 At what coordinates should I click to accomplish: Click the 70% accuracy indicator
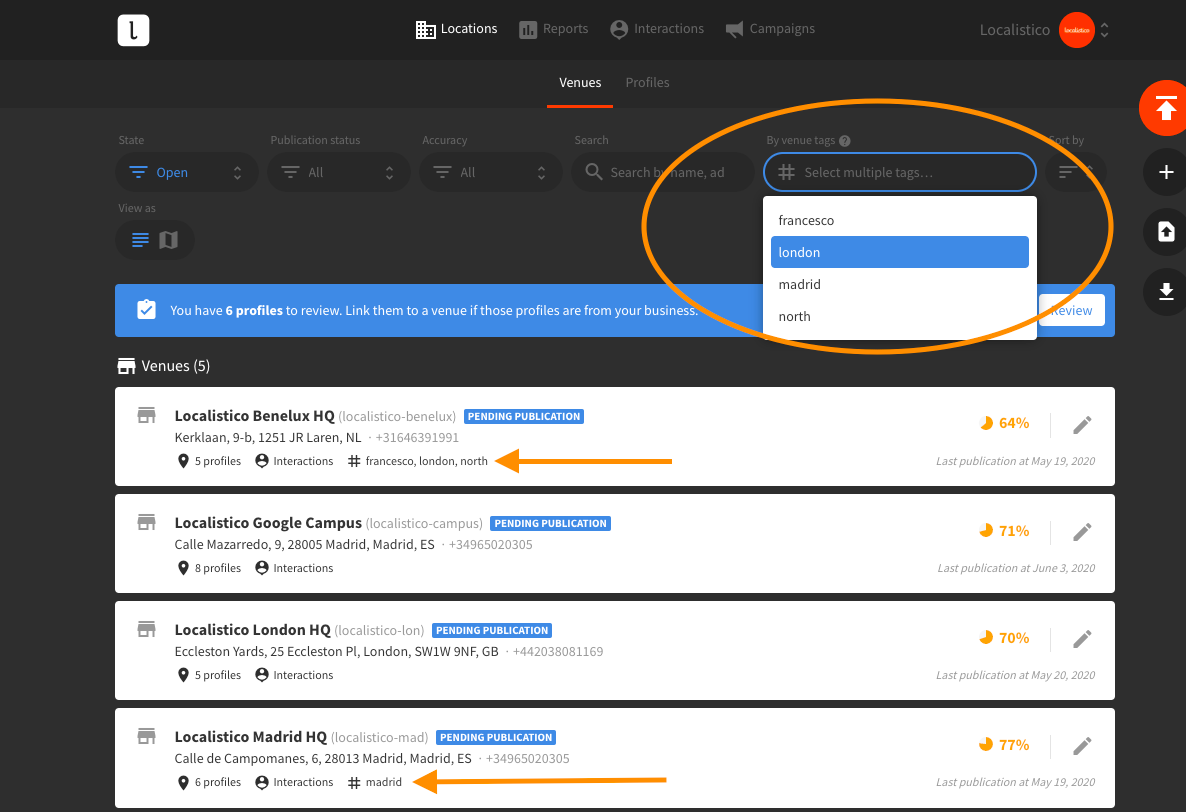1004,638
